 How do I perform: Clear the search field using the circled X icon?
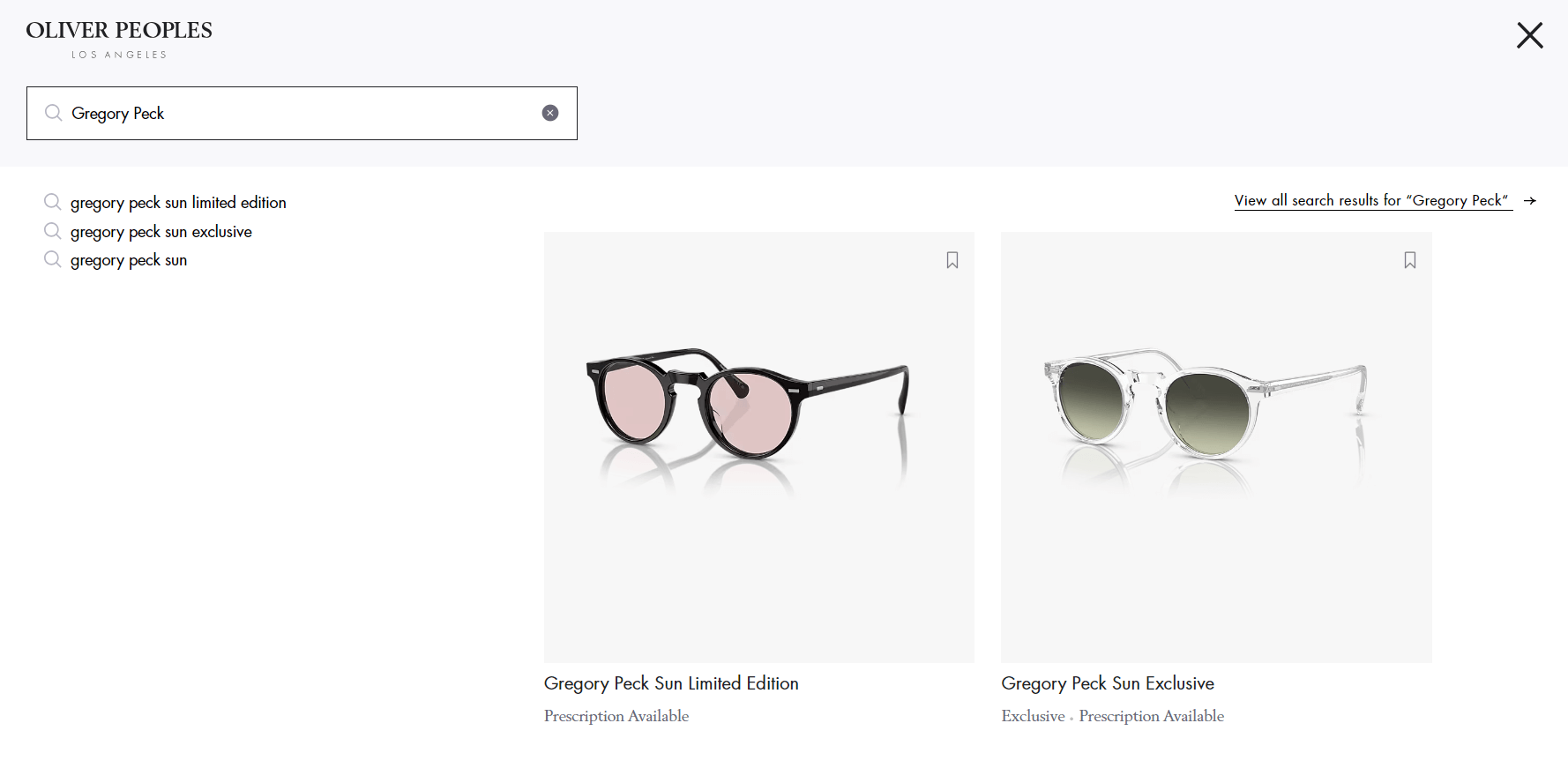549,112
